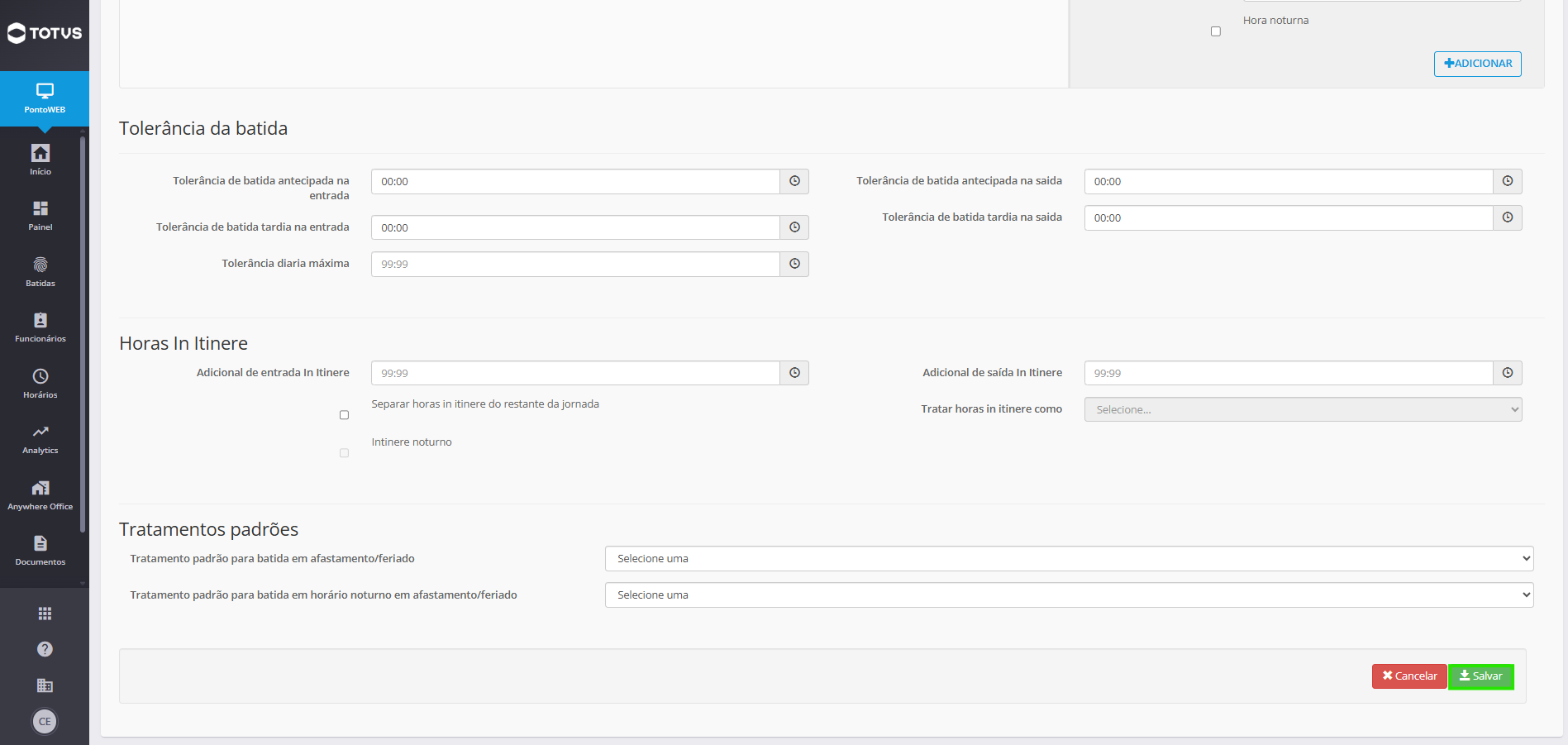Image resolution: width=1568 pixels, height=745 pixels.
Task: Click the ADICIONAR button
Action: (1477, 64)
